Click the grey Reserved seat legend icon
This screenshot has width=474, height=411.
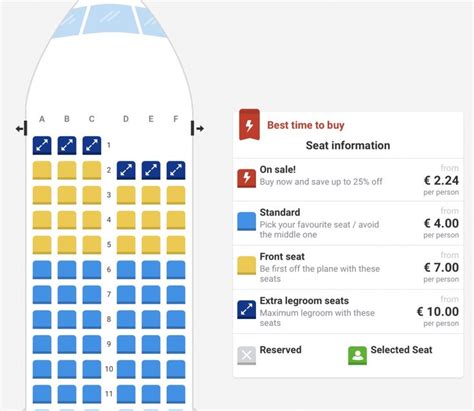click(x=247, y=355)
